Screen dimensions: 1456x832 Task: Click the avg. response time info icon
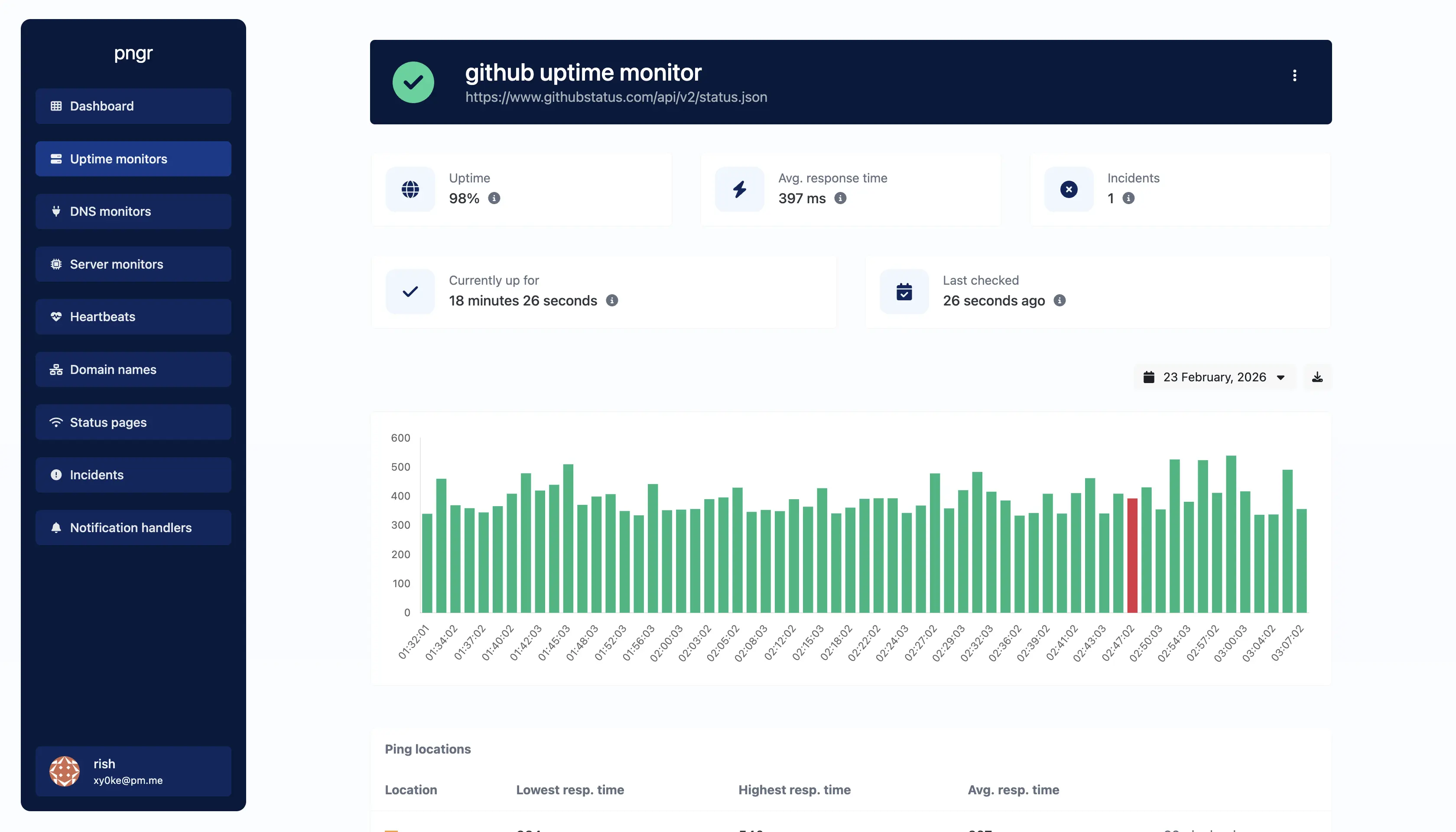(x=840, y=198)
